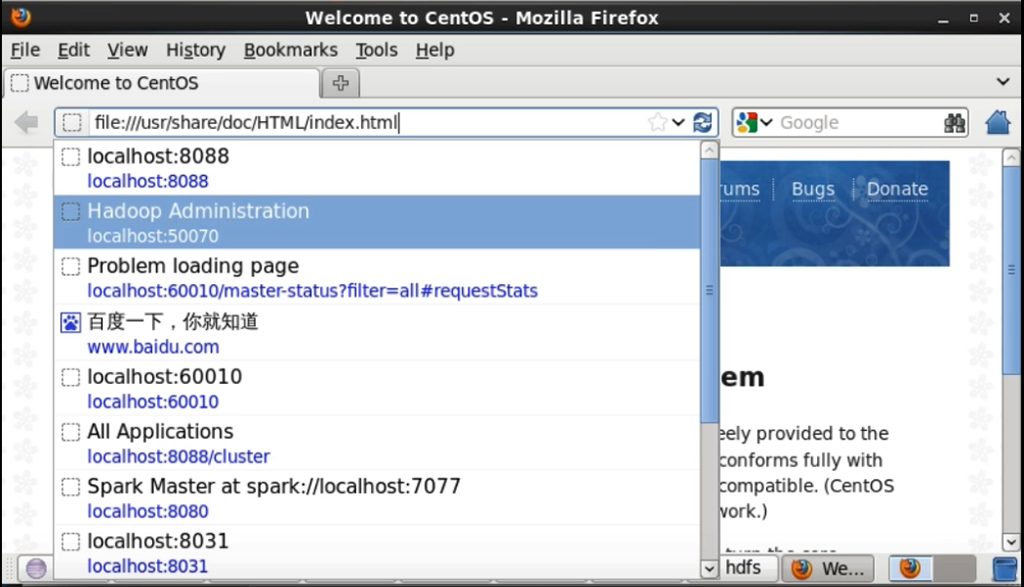Click the Bugs link on CentOS page
Screen dimensions: 1024x587
tap(813, 189)
